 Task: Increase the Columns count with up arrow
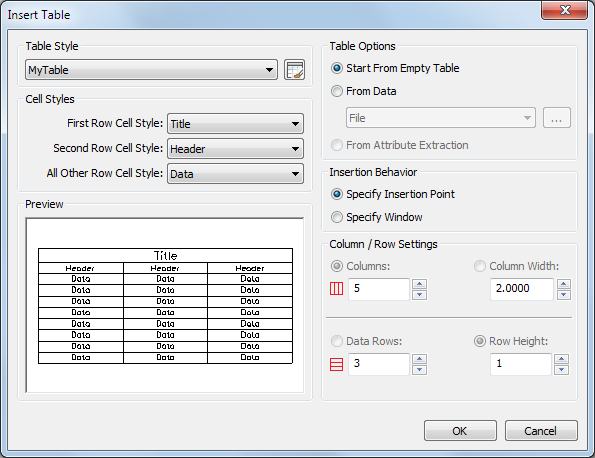click(419, 284)
